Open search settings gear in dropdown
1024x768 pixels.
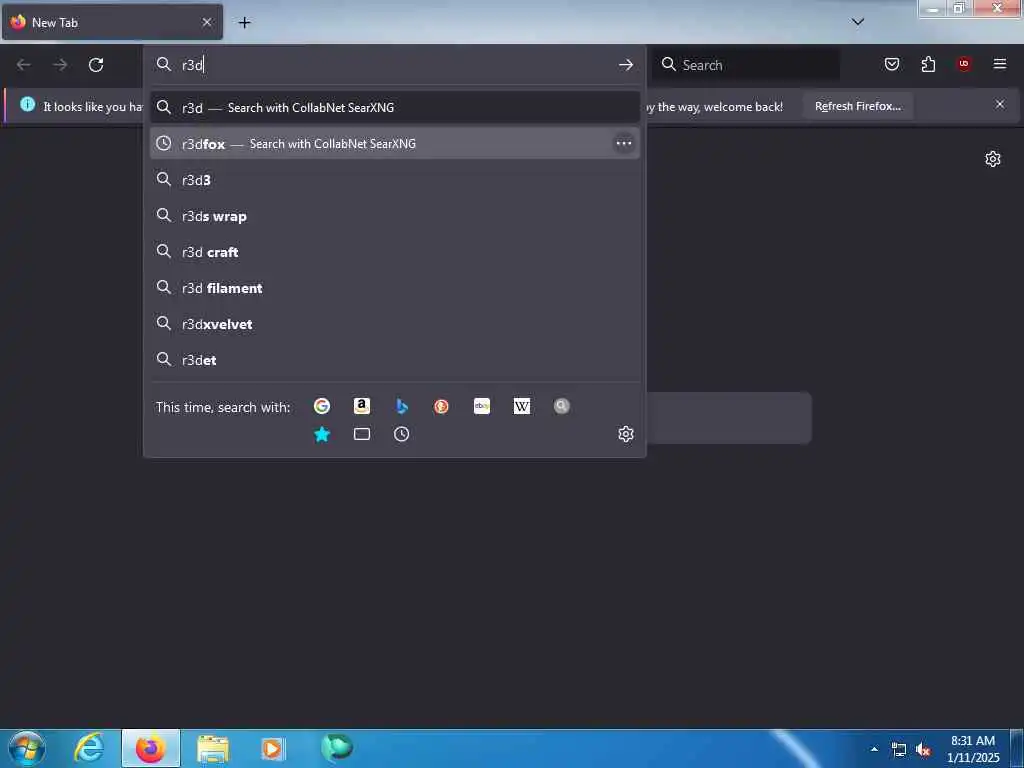(x=626, y=434)
